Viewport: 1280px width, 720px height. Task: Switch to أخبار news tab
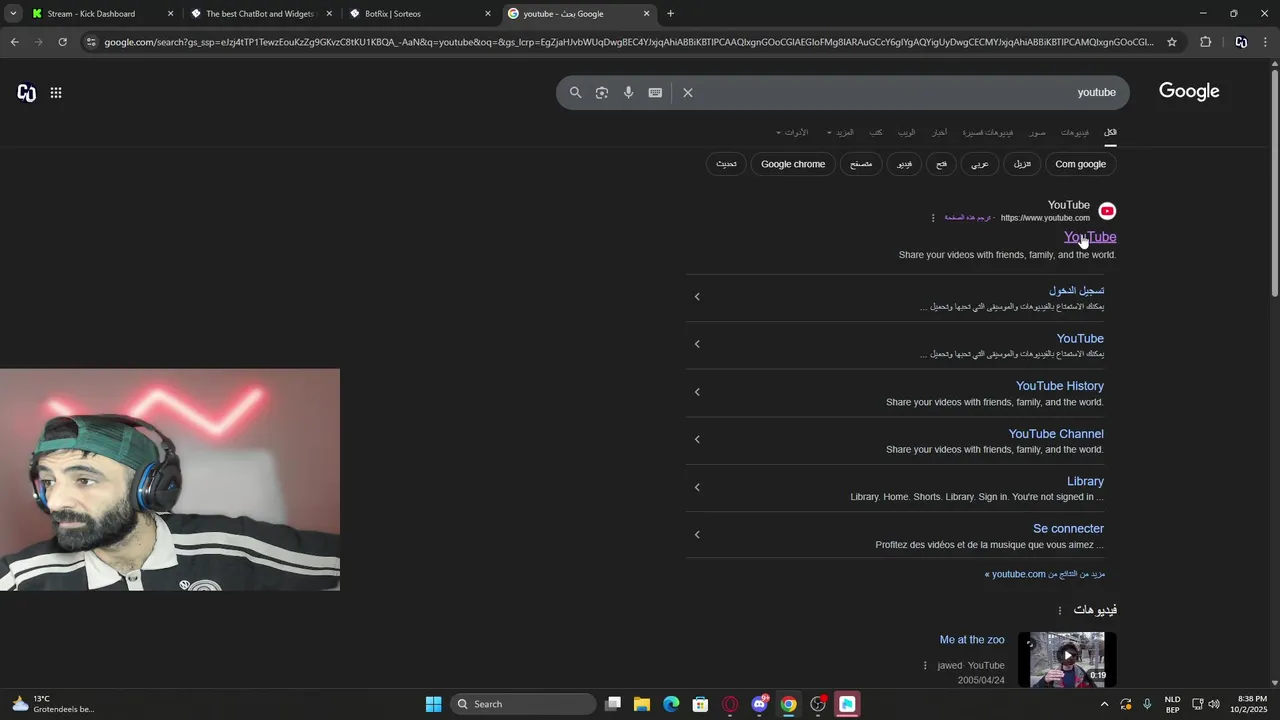939,132
